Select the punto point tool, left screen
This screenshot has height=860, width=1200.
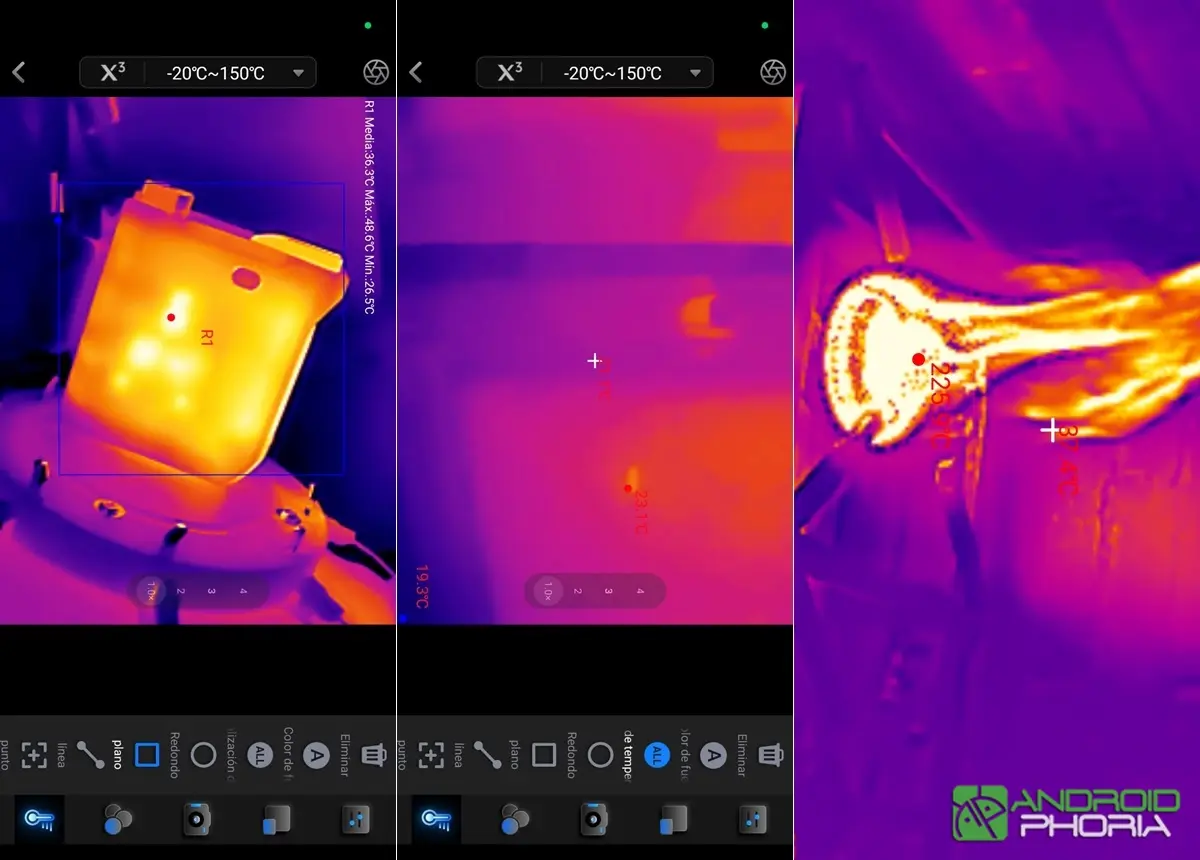(x=34, y=755)
